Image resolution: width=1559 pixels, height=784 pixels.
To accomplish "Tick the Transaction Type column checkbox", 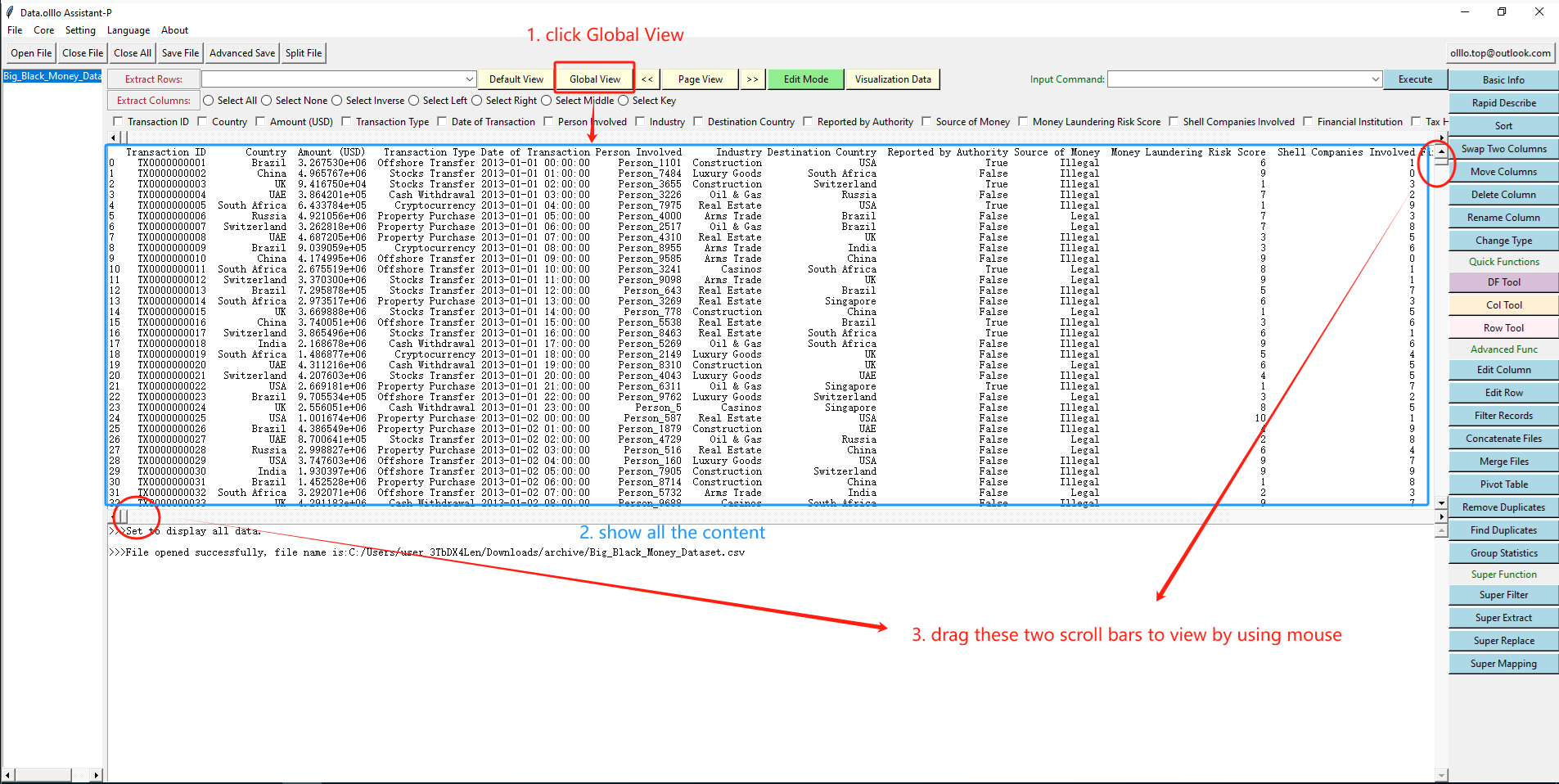I will (x=346, y=122).
